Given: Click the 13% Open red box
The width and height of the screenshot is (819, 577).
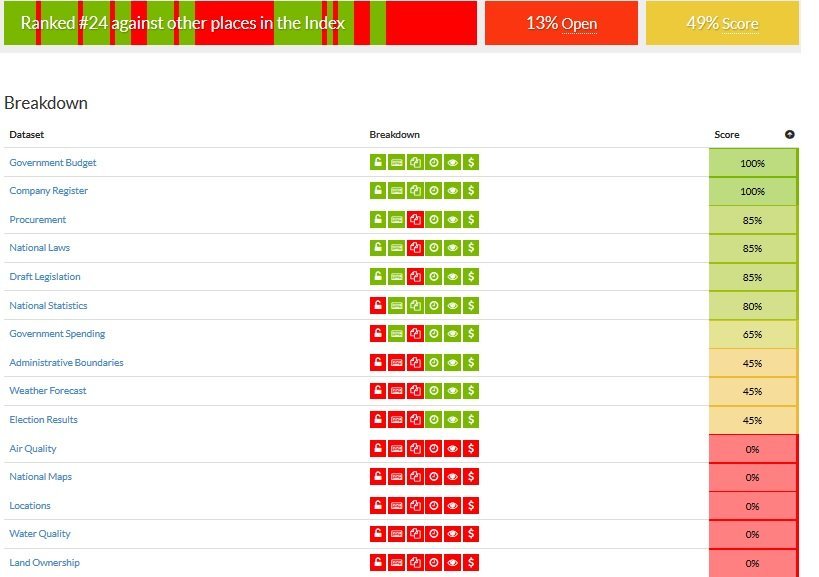Looking at the screenshot, I should (x=561, y=23).
